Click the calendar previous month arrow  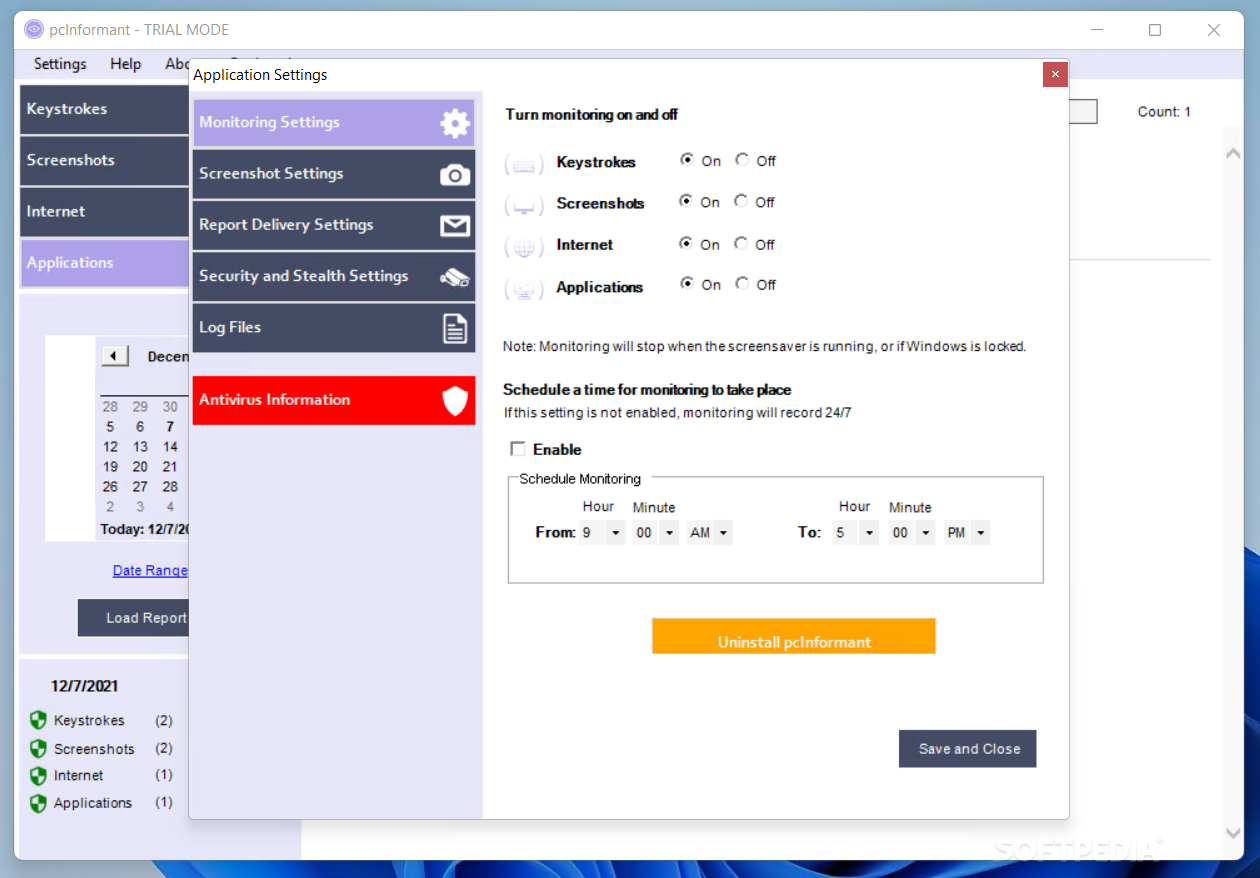pyautogui.click(x=114, y=356)
